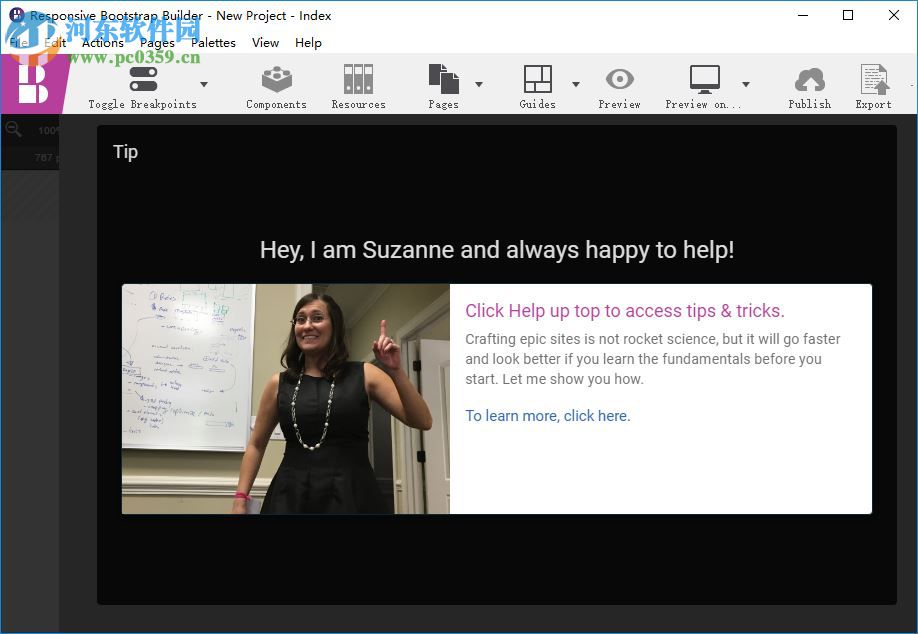Click the Toggle Breakpoints toolbar icon
Screen dimensions: 918x634
pos(143,80)
